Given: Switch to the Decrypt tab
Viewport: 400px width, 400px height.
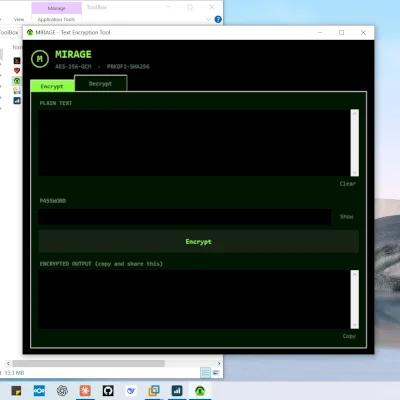Looking at the screenshot, I should tap(100, 84).
